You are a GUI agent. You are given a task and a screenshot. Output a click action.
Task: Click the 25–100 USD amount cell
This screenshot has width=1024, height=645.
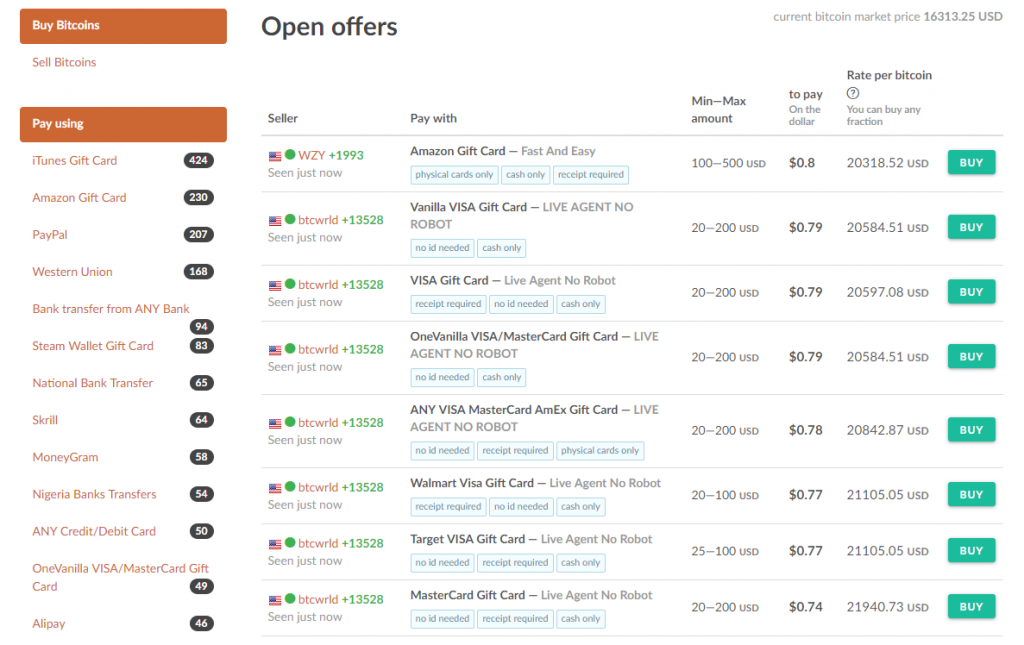click(x=725, y=551)
